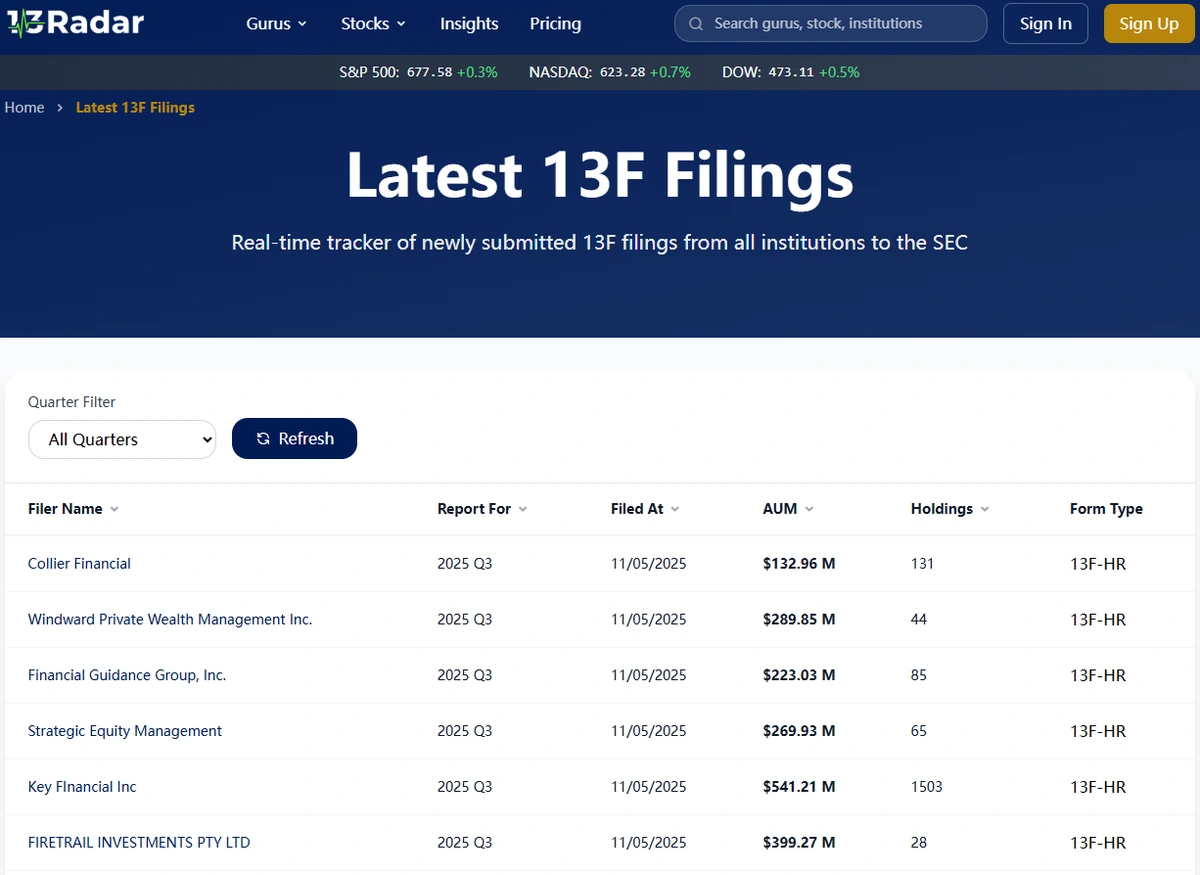Viewport: 1200px width, 875px height.
Task: Switch to the Insights page
Action: tap(469, 23)
